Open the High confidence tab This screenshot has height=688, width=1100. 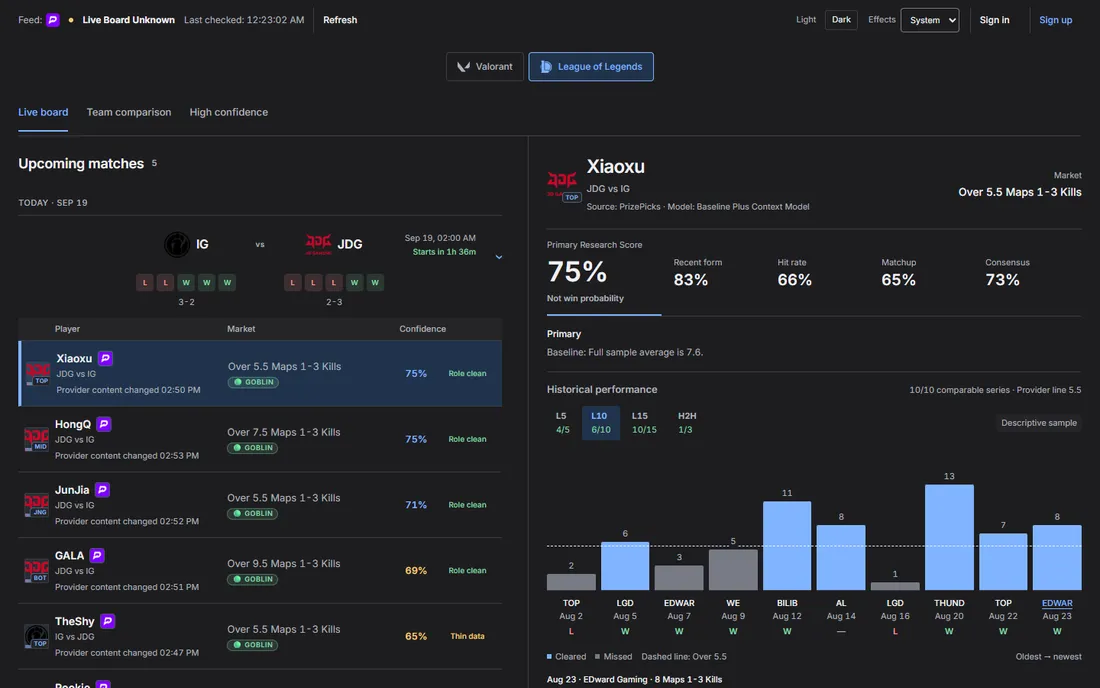coord(229,112)
